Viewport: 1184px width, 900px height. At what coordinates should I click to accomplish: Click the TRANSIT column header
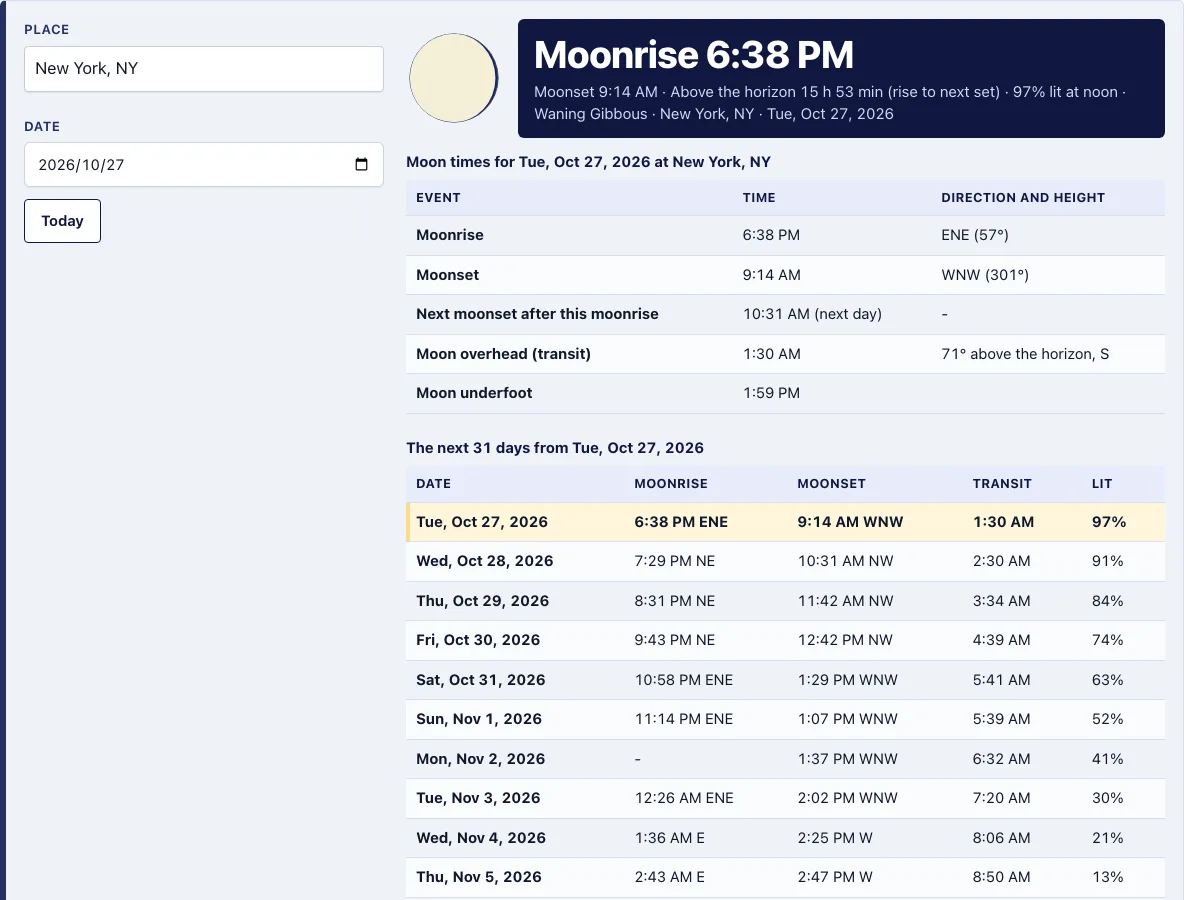coord(1001,484)
